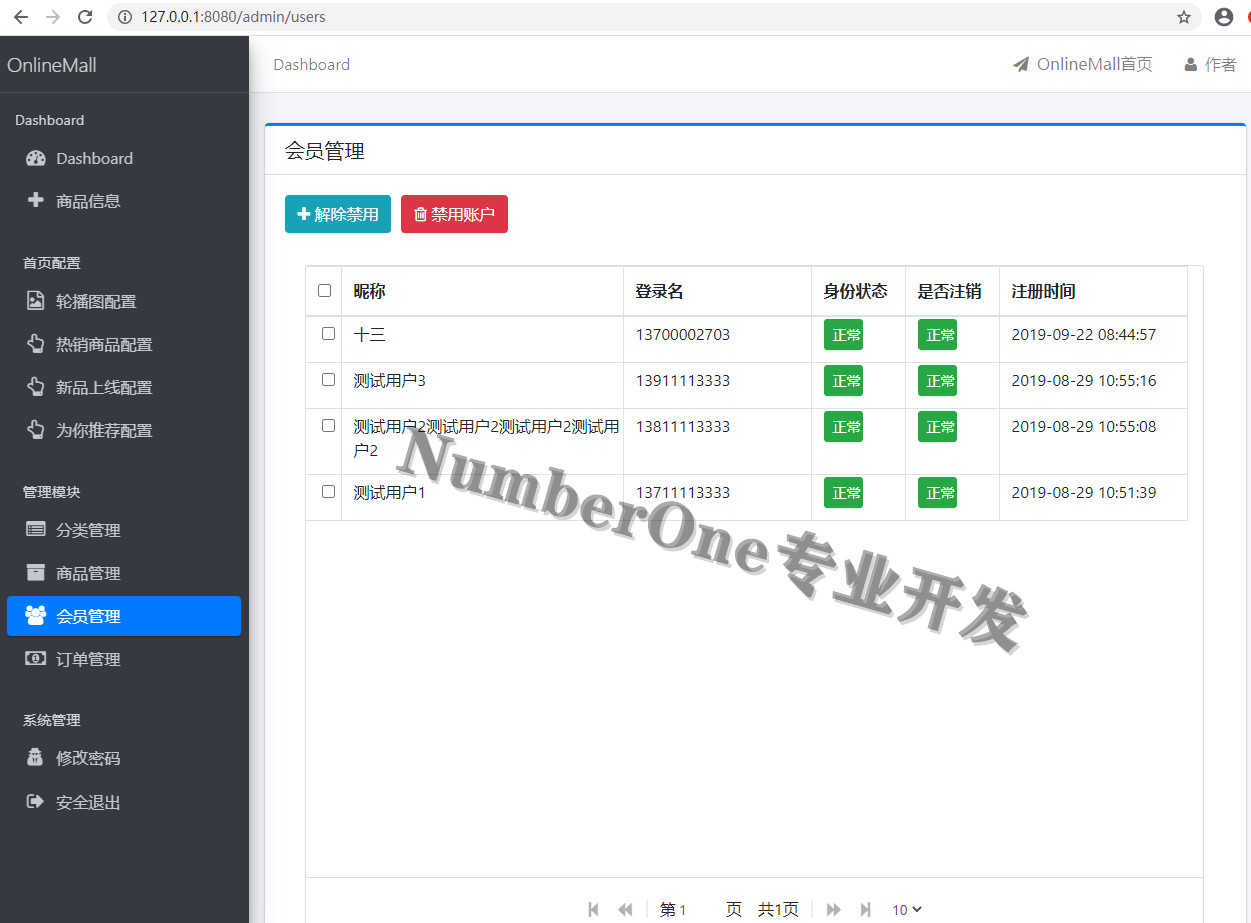1251x923 pixels.
Task: Open 热销商品配置 menu item
Action: click(x=124, y=344)
